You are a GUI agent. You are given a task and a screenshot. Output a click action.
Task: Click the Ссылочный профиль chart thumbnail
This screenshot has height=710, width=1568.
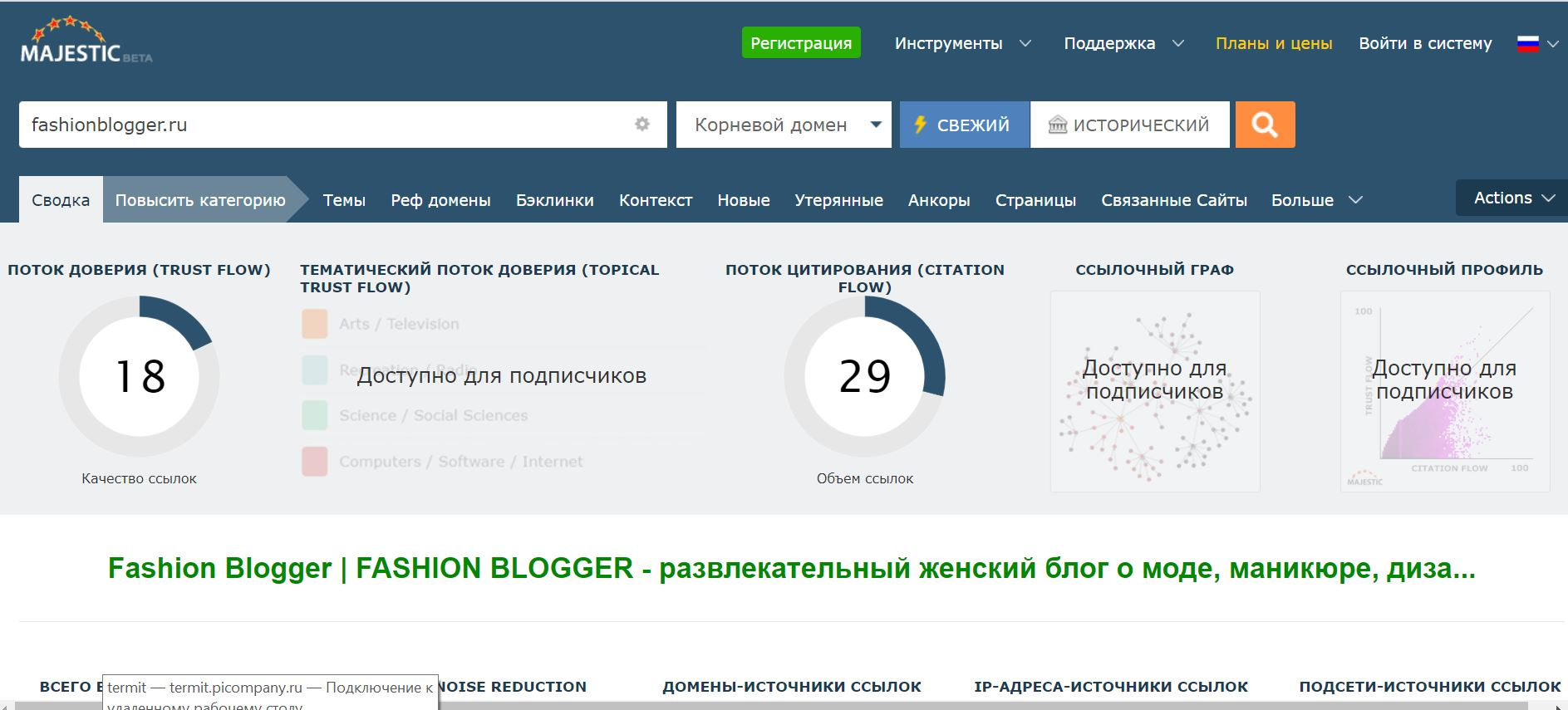[1445, 391]
